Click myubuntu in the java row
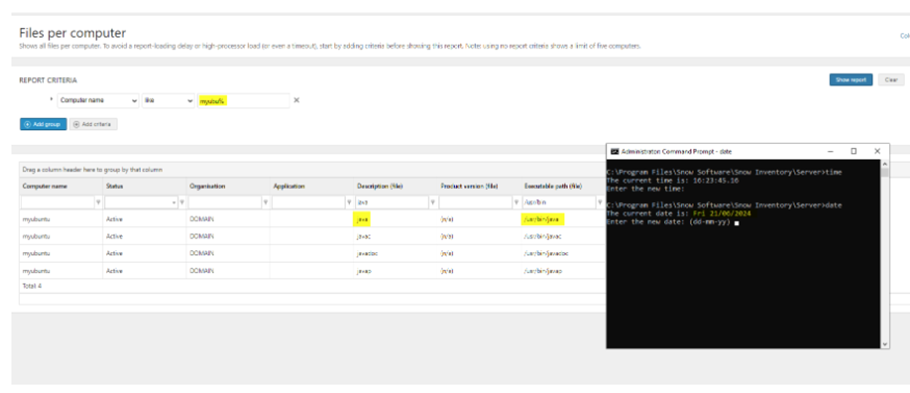910x393 pixels. coord(35,219)
